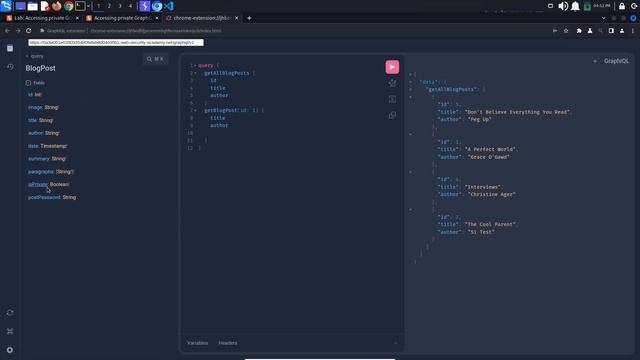Switch to the "Lab: Accessing private G..." tab

point(41,18)
